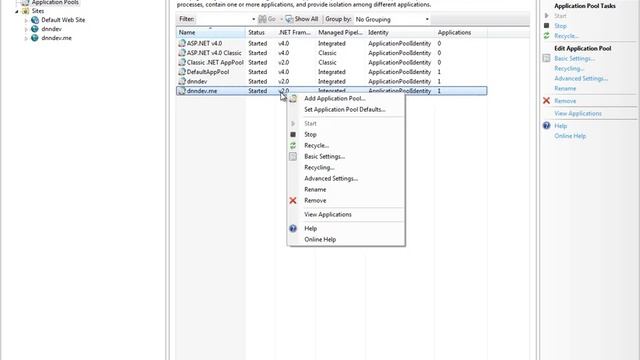Image resolution: width=640 pixels, height=360 pixels.
Task: Click the dnndev.me site globe icon in tree
Action: (35, 38)
